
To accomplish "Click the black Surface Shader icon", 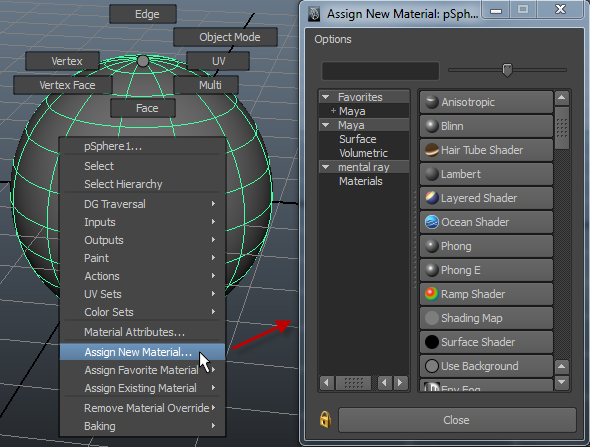I will (x=432, y=342).
